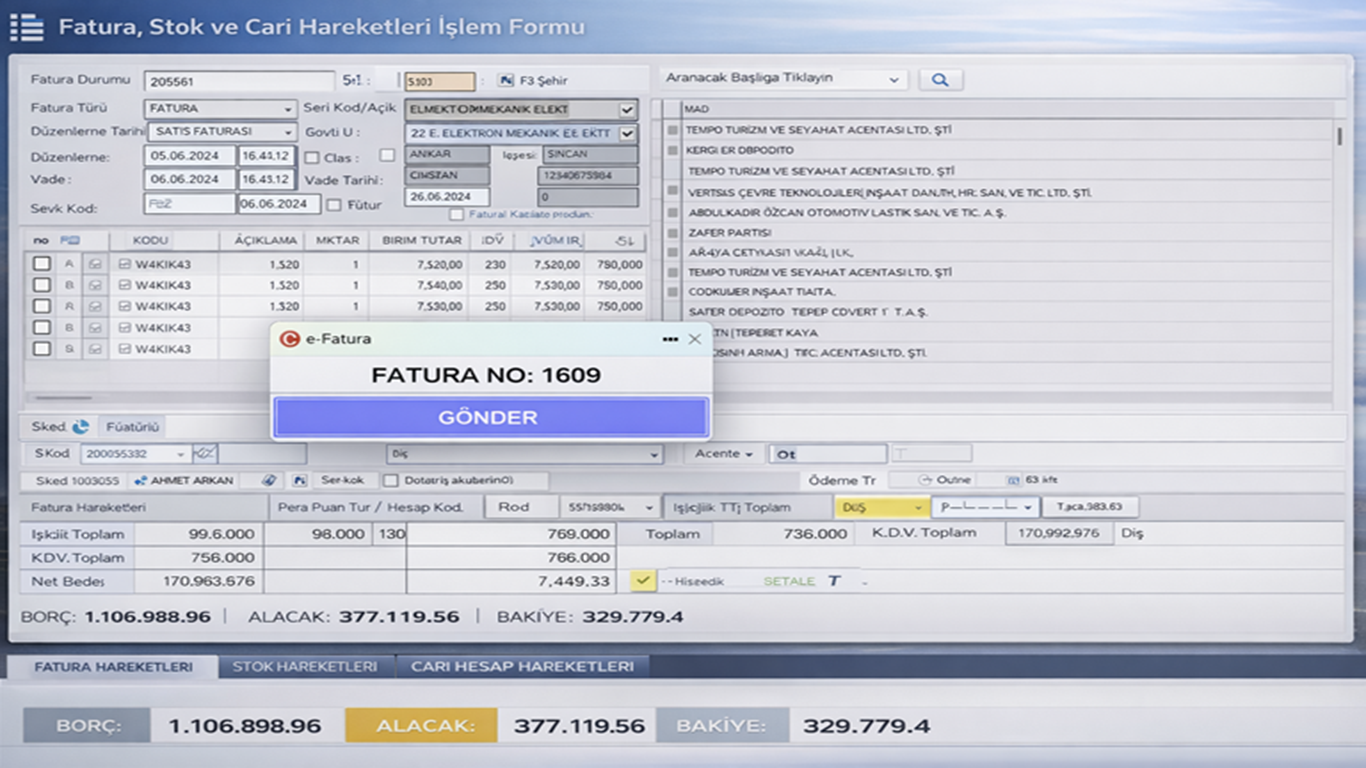This screenshot has width=1366, height=768.
Task: Click the person icon beside AHMET ARKAN
Action: coord(141,481)
